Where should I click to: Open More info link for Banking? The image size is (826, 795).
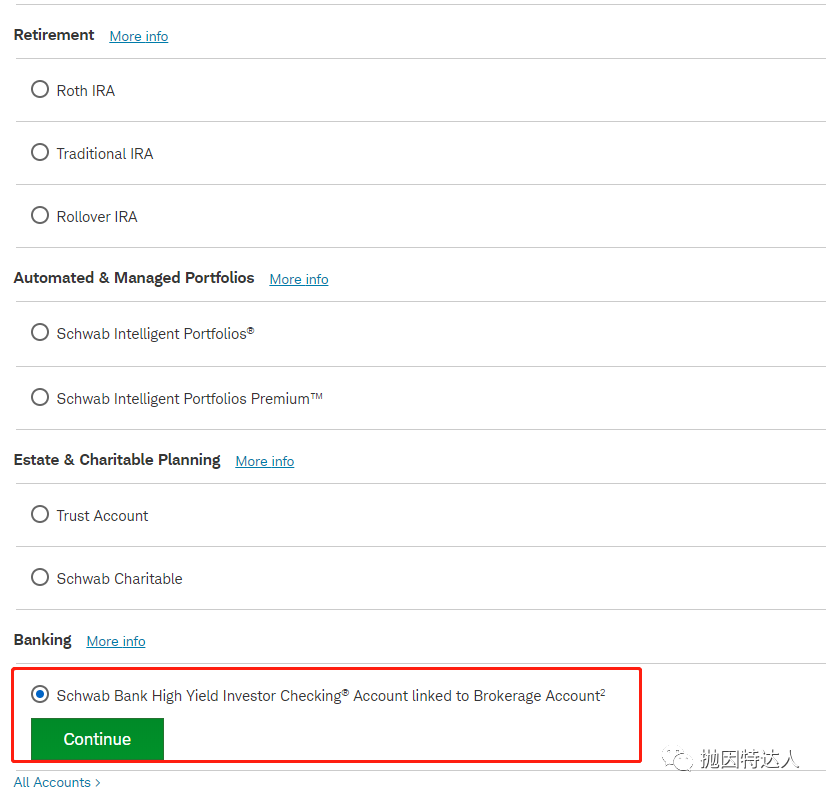pos(116,641)
